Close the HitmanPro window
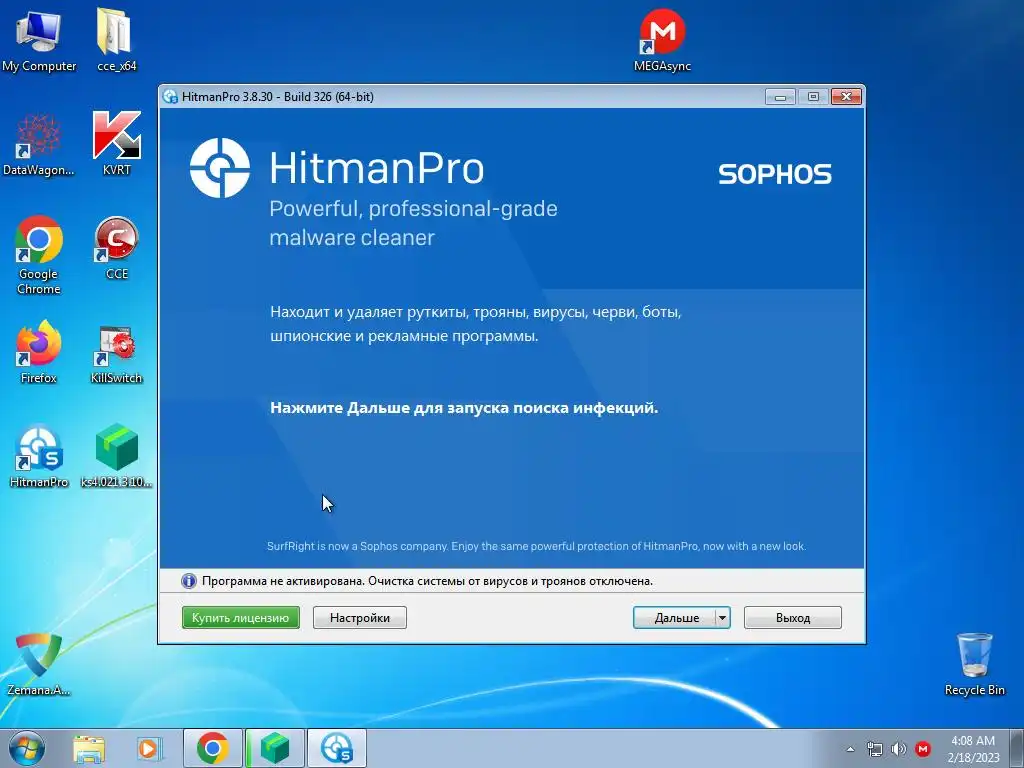Image resolution: width=1024 pixels, height=768 pixels. tap(846, 97)
